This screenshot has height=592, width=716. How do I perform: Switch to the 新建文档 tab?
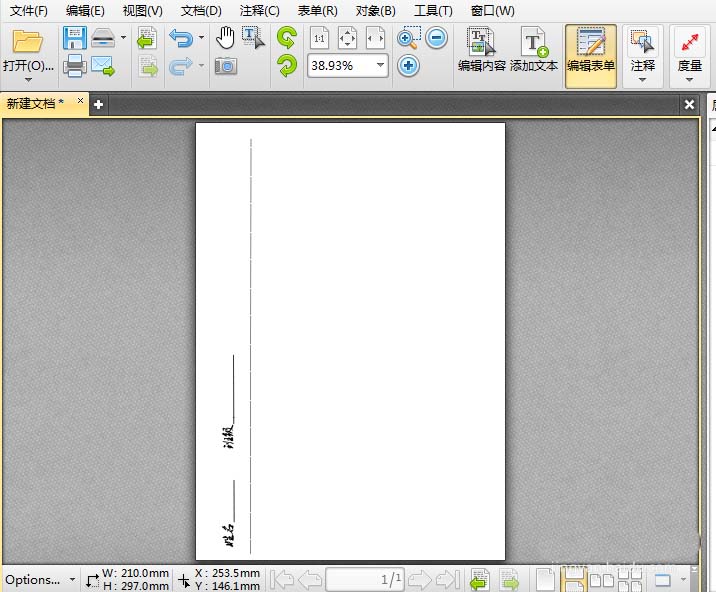pyautogui.click(x=36, y=103)
